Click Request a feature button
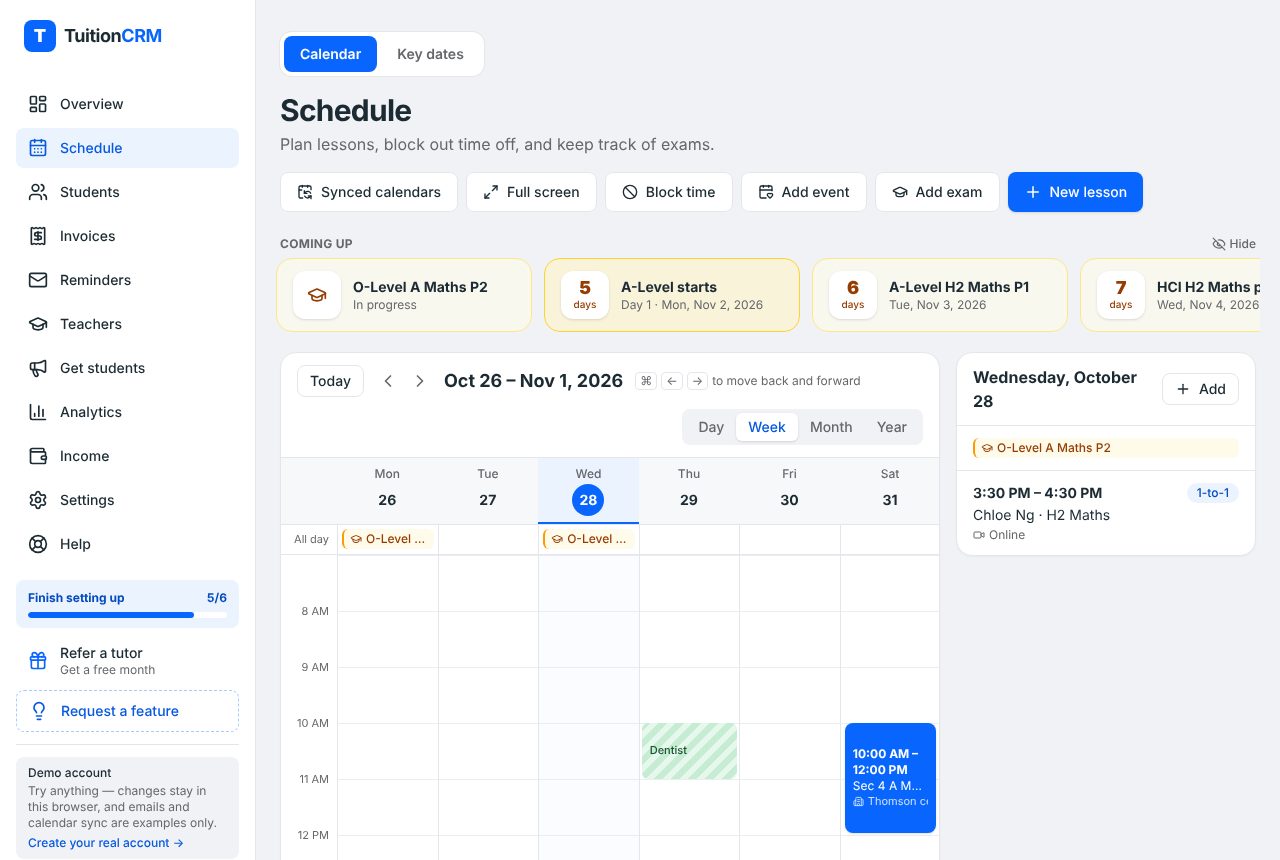The width and height of the screenshot is (1280, 860). (x=127, y=711)
